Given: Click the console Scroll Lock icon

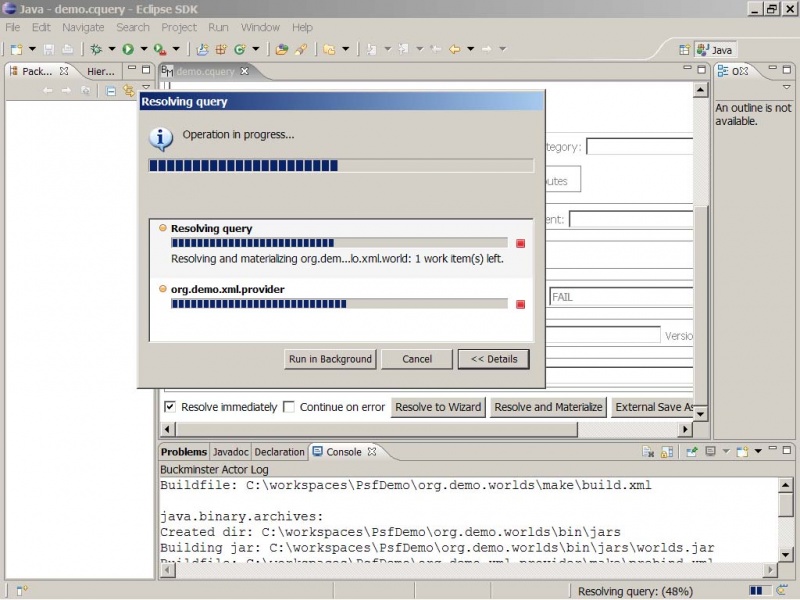Looking at the screenshot, I should click(x=667, y=452).
